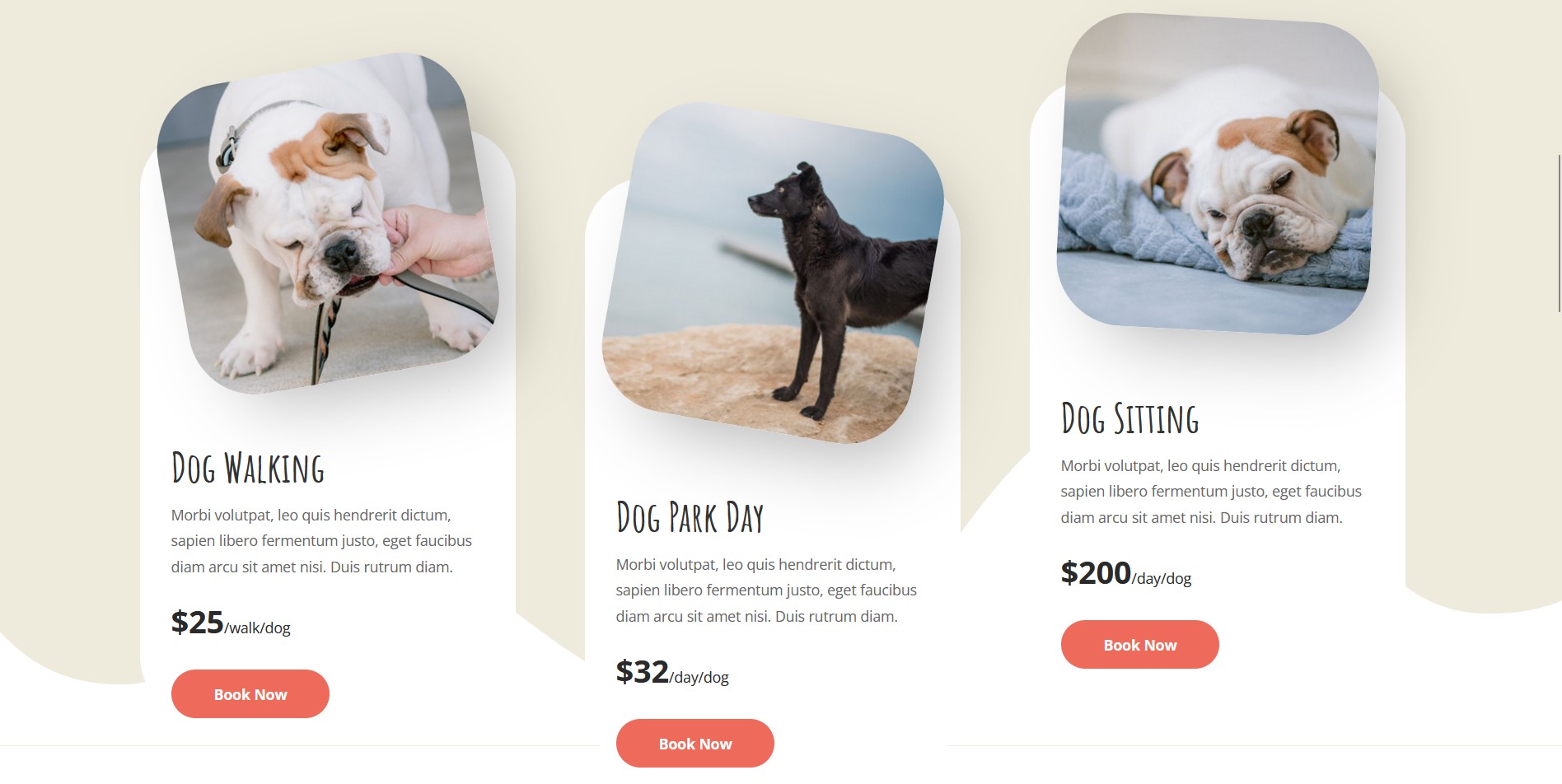Screen dimensions: 1562x784
Task: Select the $200 price amount
Action: (1096, 572)
